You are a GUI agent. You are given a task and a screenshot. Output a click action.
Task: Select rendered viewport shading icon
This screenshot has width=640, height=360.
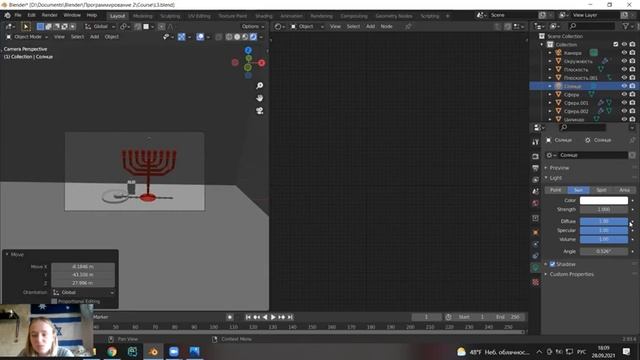[253, 37]
